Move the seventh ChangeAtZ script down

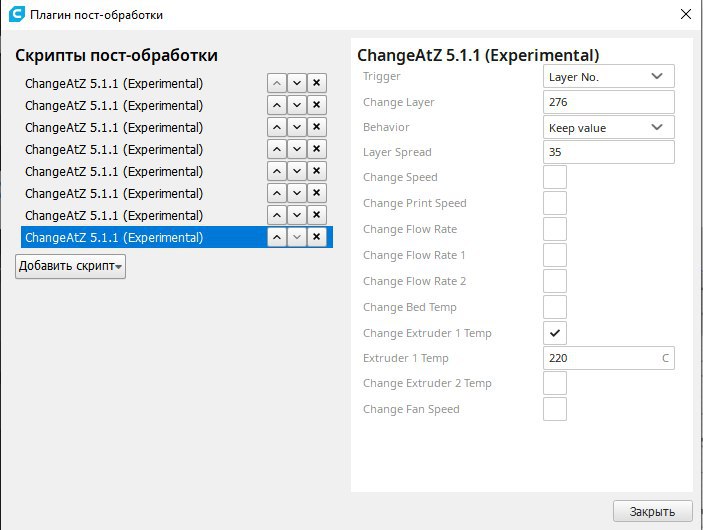[297, 215]
